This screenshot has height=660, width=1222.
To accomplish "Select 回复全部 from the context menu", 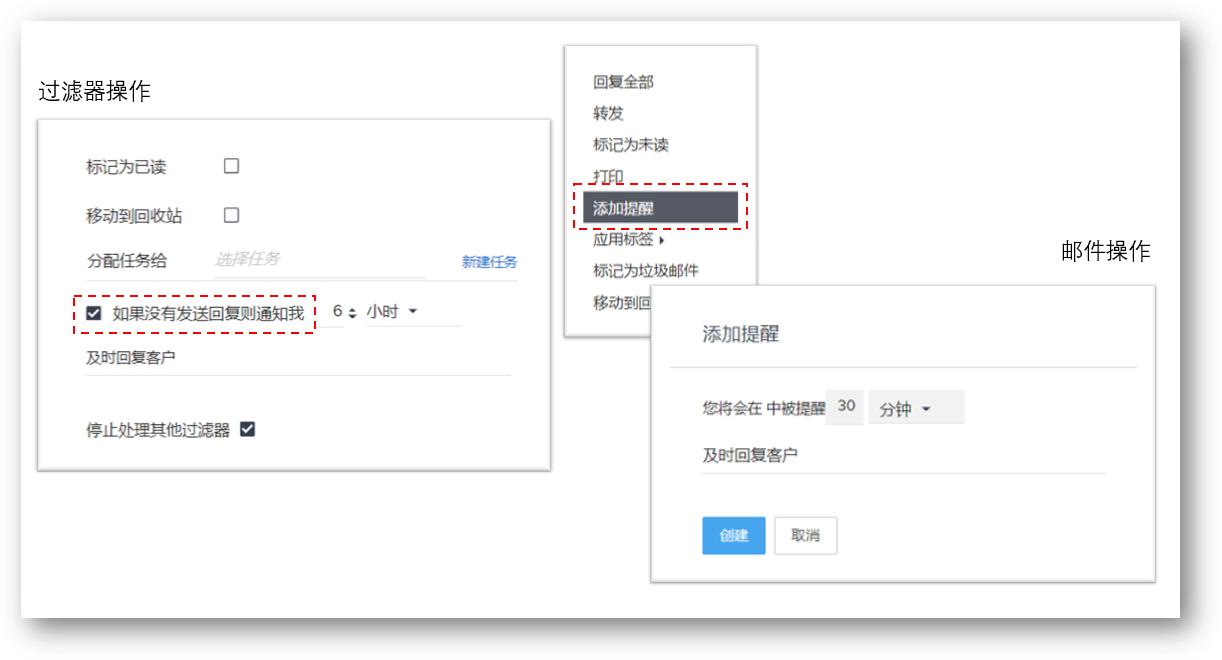I will pos(623,82).
